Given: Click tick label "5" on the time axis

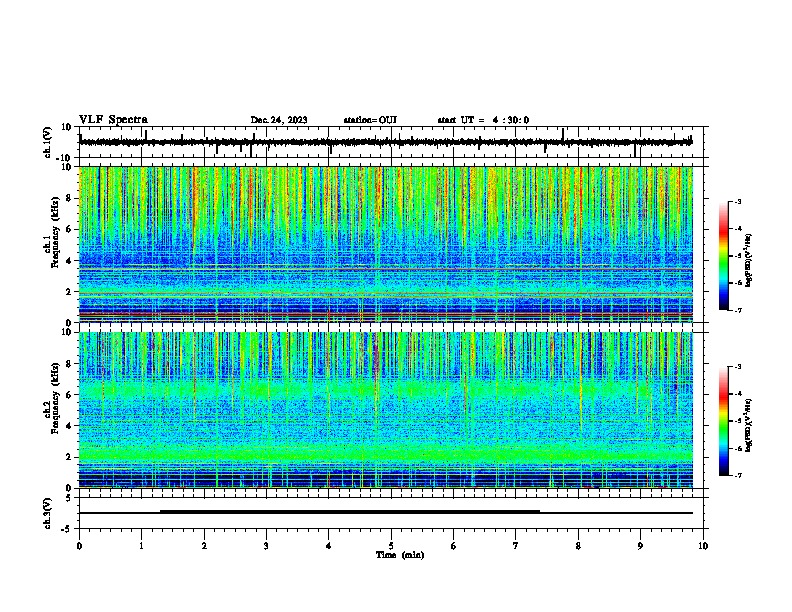Looking at the screenshot, I should 391,546.
